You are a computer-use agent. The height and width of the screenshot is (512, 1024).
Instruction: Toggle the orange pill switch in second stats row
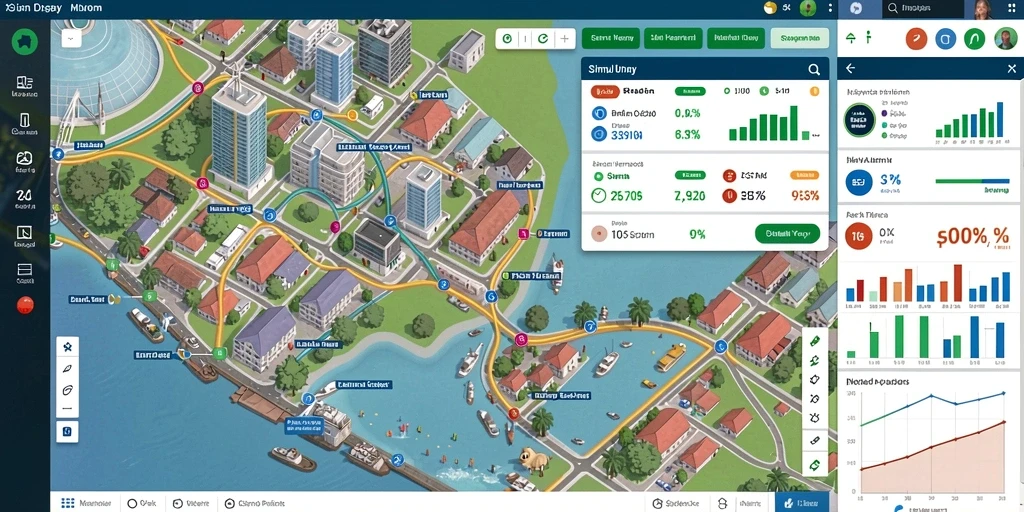(803, 175)
